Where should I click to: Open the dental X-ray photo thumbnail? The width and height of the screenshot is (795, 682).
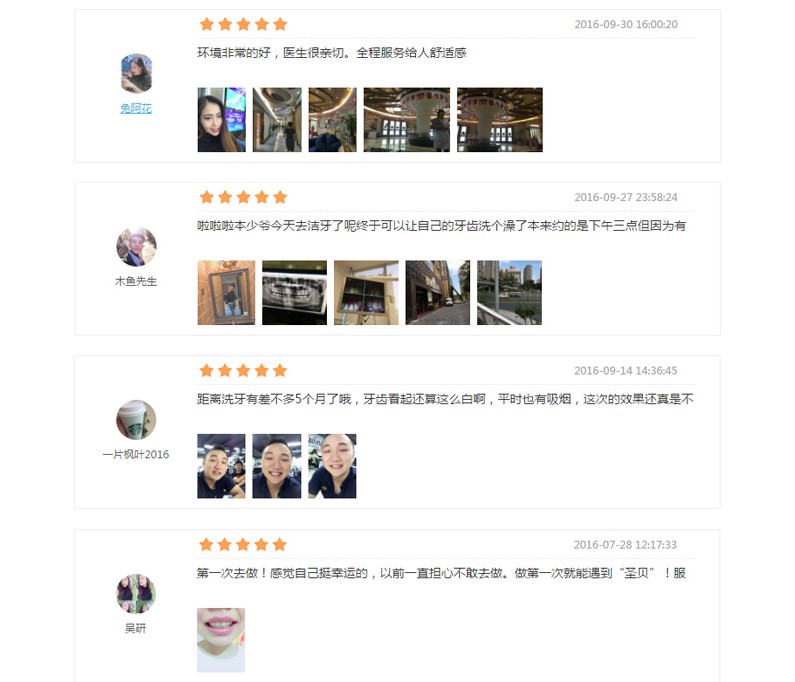tap(295, 293)
